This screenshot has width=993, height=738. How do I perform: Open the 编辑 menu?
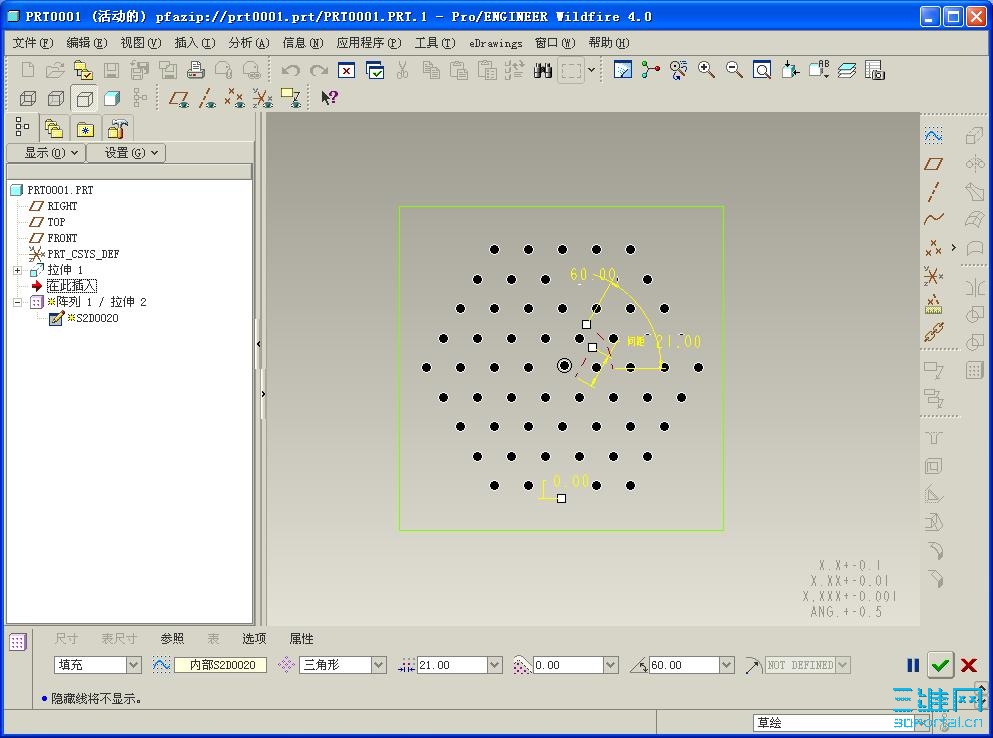tap(87, 42)
